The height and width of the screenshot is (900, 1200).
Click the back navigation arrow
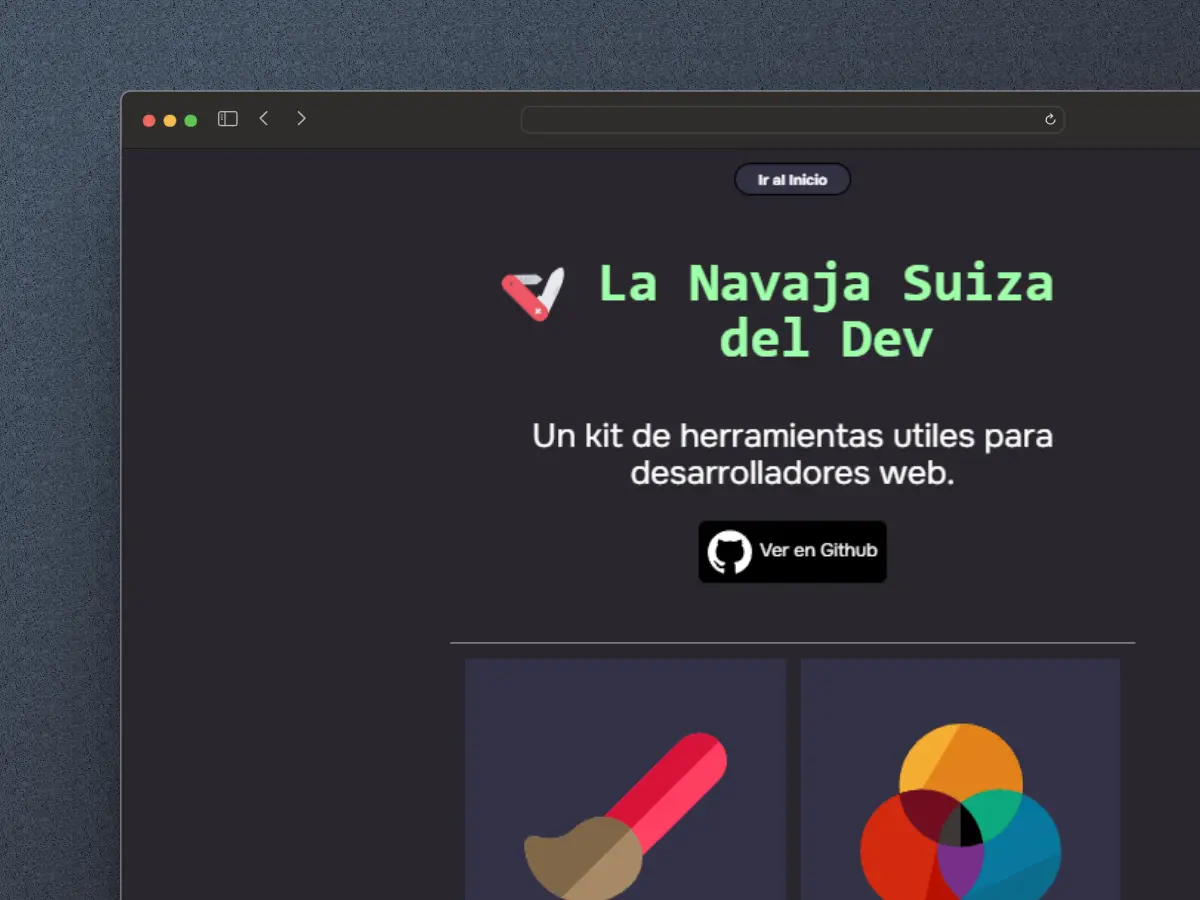coord(263,118)
